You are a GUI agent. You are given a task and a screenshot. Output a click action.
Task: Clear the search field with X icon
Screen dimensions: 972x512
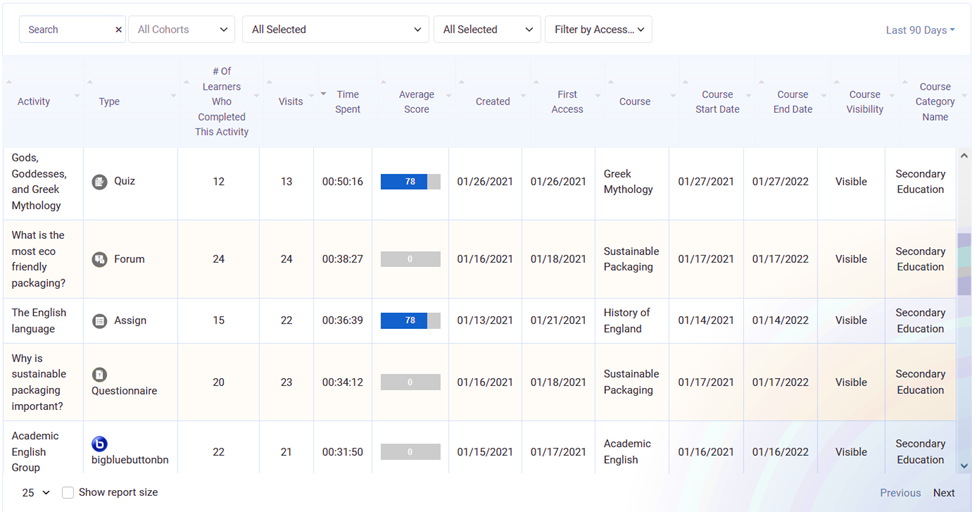click(x=118, y=30)
